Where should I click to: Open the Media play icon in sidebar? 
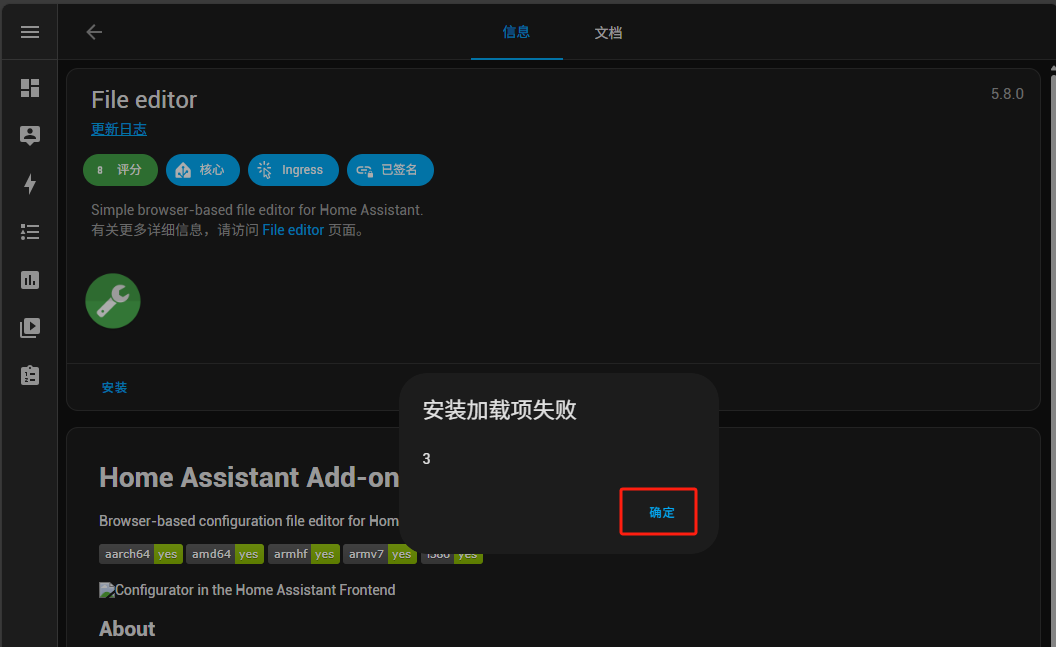(x=30, y=327)
